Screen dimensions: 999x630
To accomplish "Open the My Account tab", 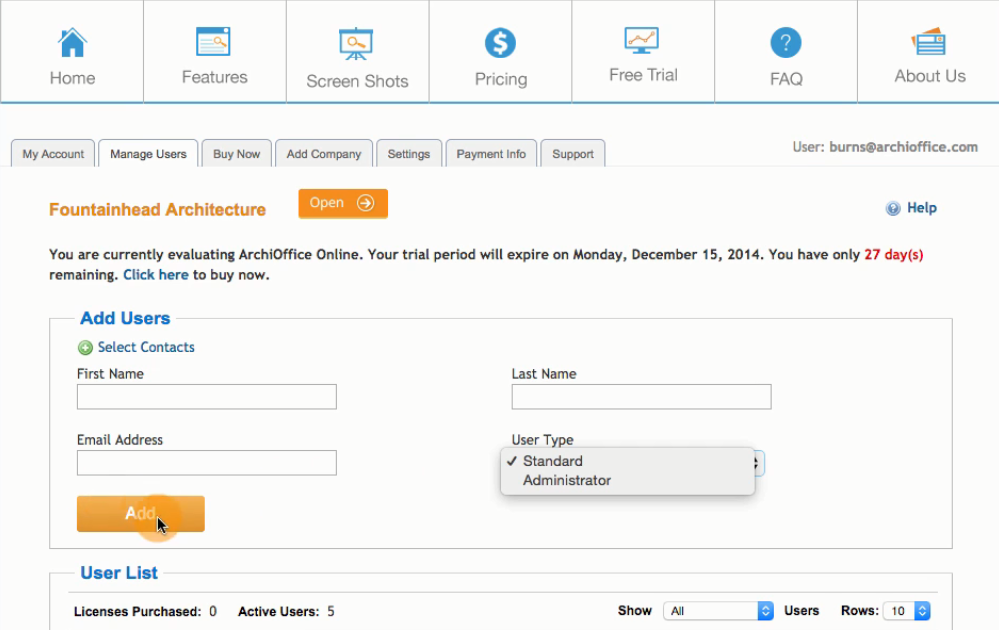I will [x=53, y=154].
